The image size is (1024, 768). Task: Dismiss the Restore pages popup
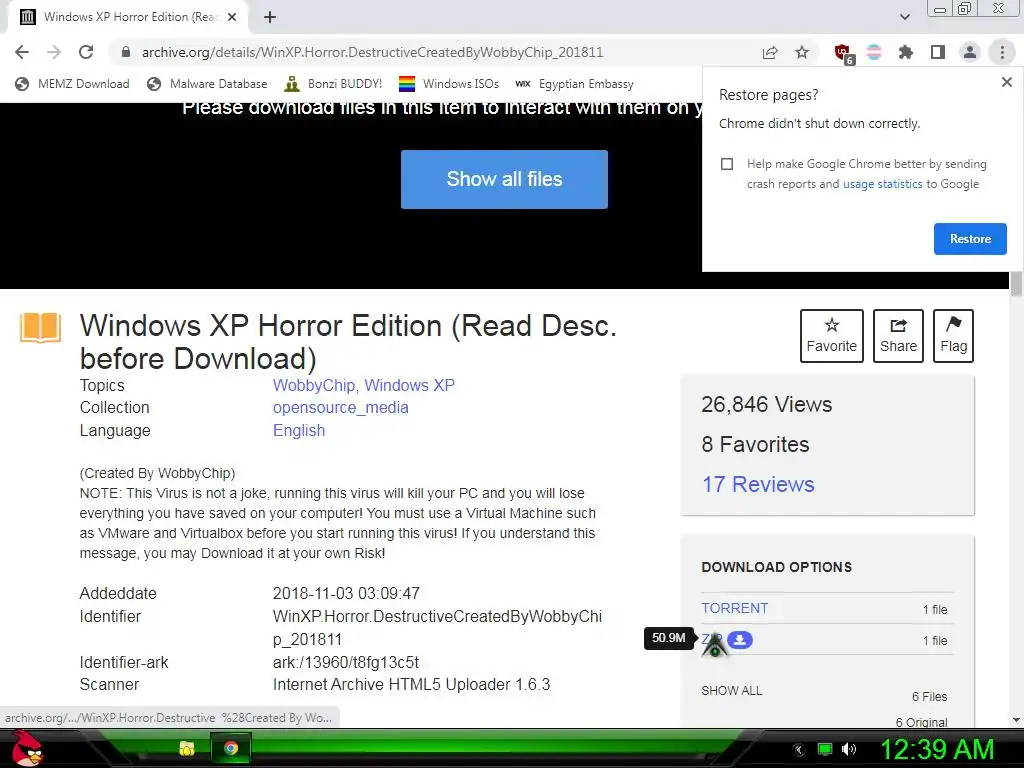[x=1006, y=82]
